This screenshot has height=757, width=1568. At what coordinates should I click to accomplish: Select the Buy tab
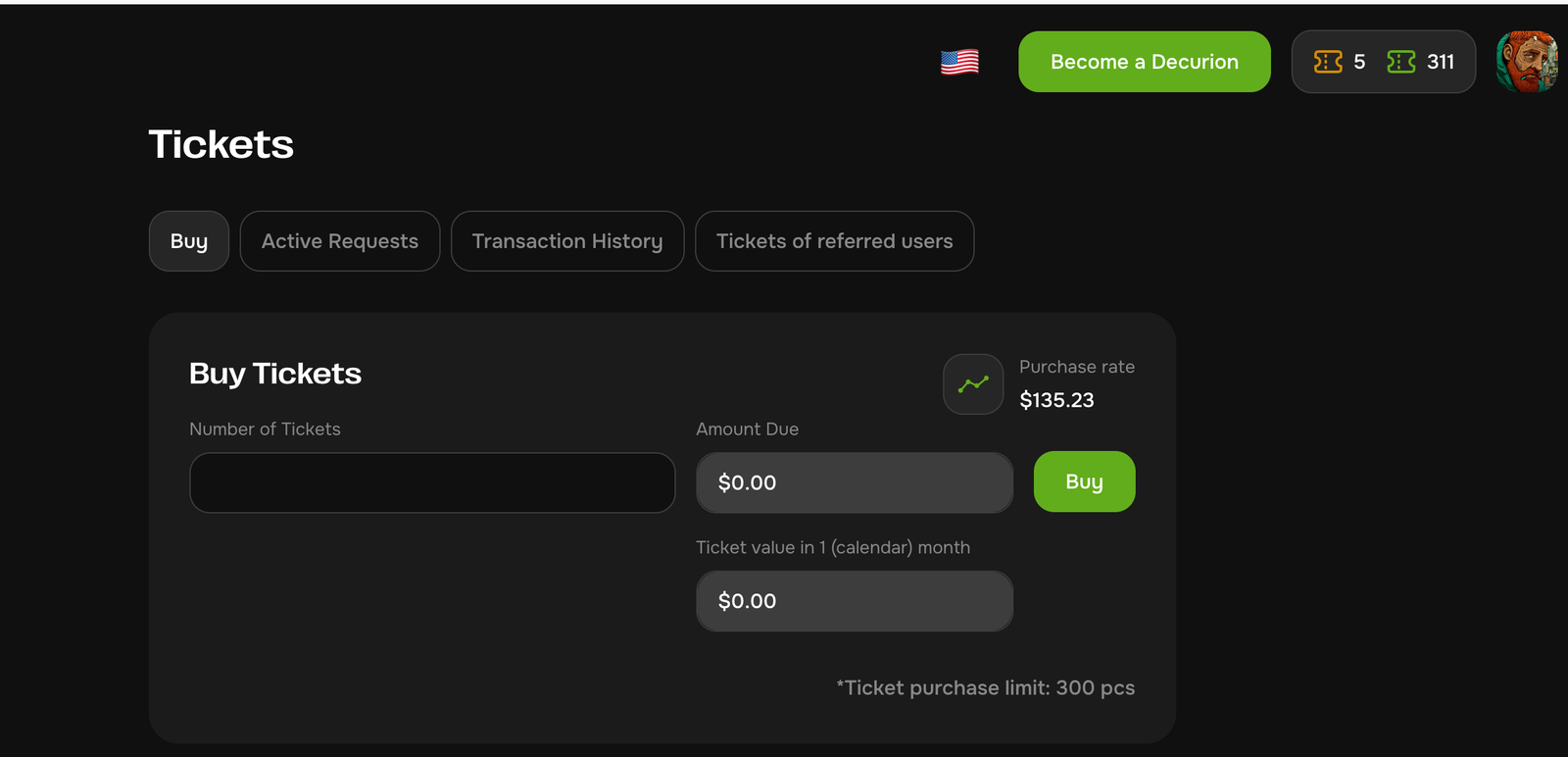click(189, 241)
